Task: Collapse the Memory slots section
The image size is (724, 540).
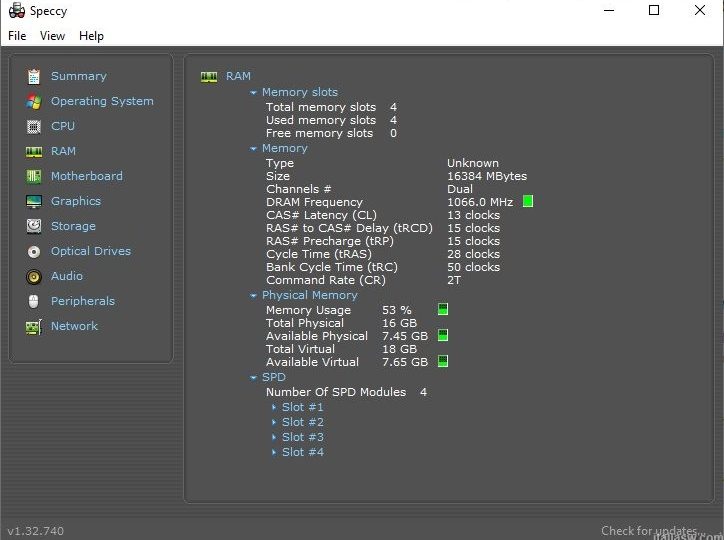Action: [254, 93]
